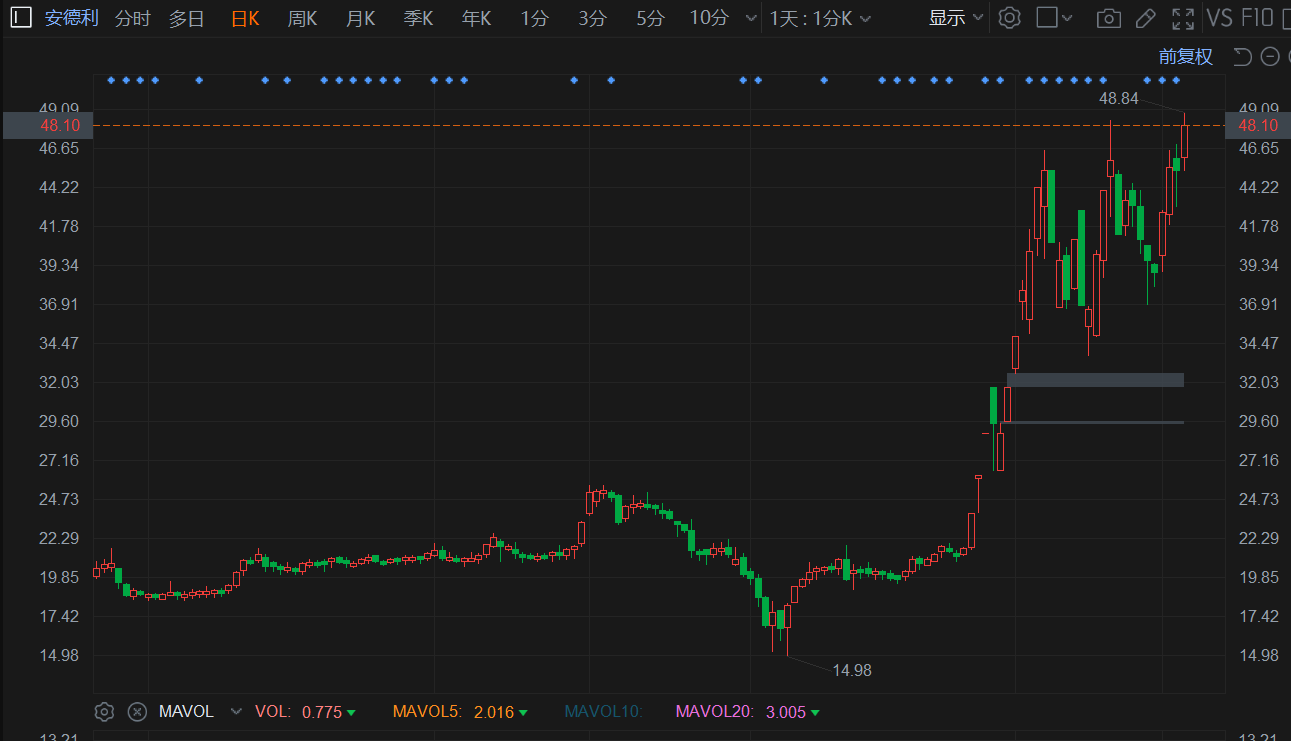This screenshot has width=1291, height=741.
Task: Expand the 1天:1分K period dropdown
Action: click(820, 18)
